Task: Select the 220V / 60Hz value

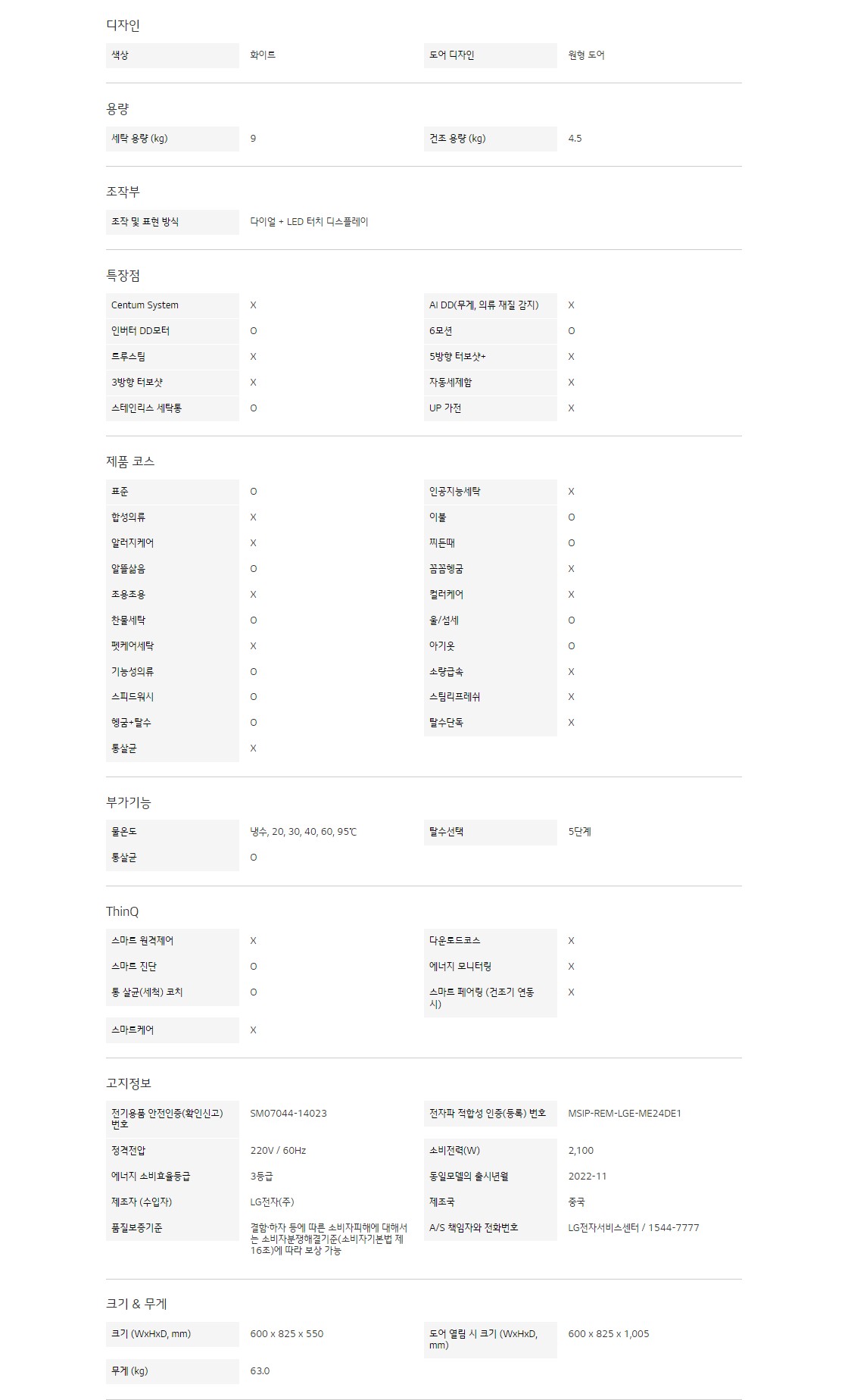Action: click(x=278, y=1151)
